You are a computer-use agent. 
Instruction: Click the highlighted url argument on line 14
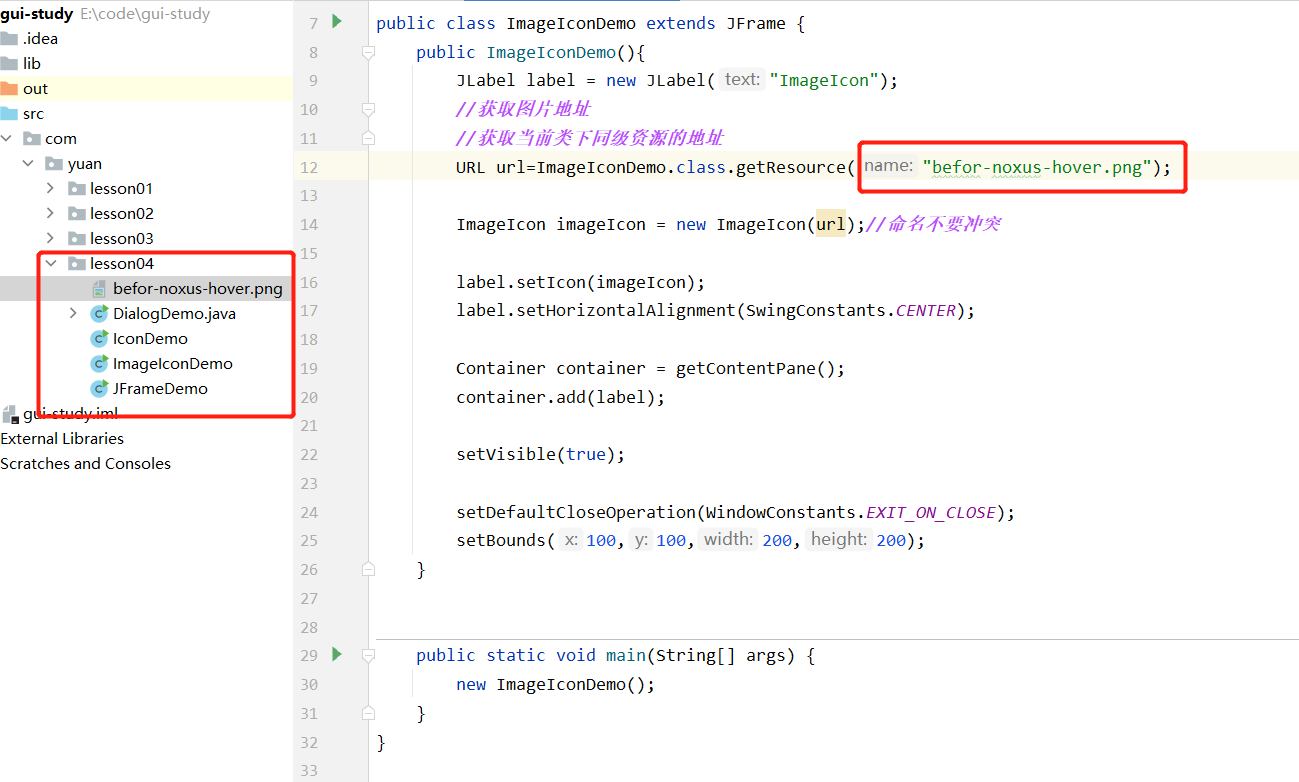tap(831, 224)
